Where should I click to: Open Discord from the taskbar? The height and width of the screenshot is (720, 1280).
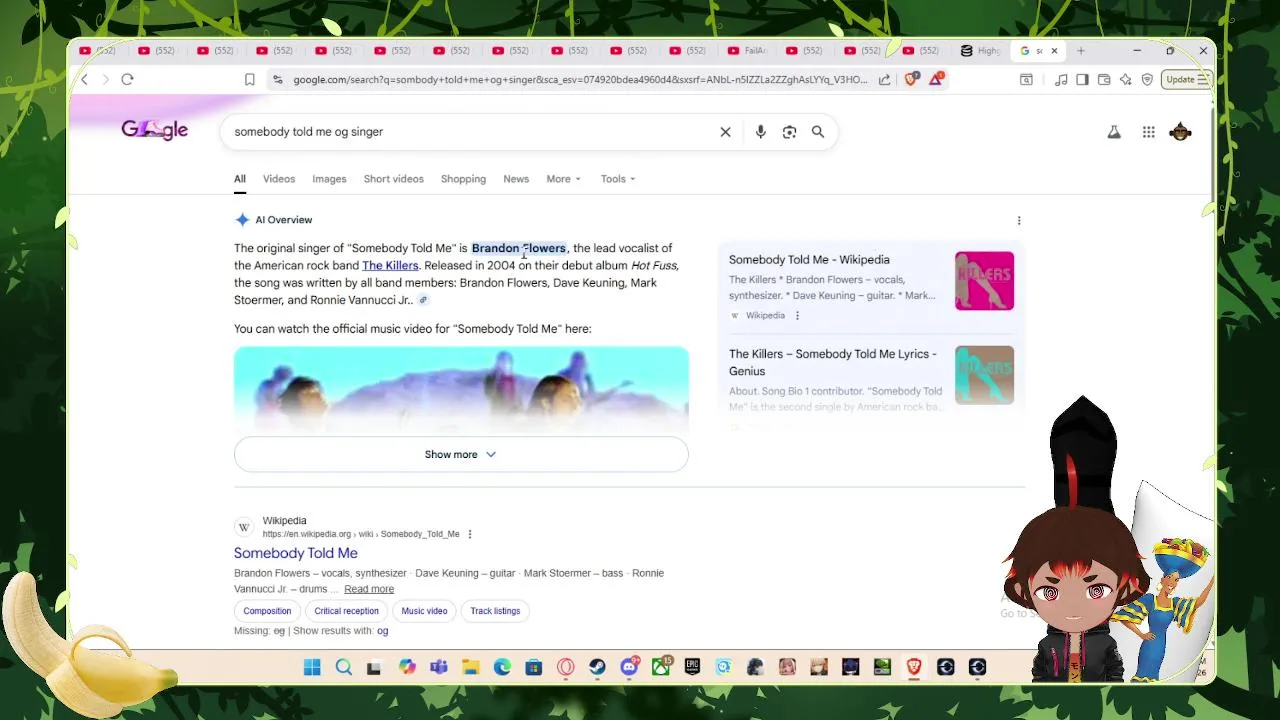click(629, 667)
